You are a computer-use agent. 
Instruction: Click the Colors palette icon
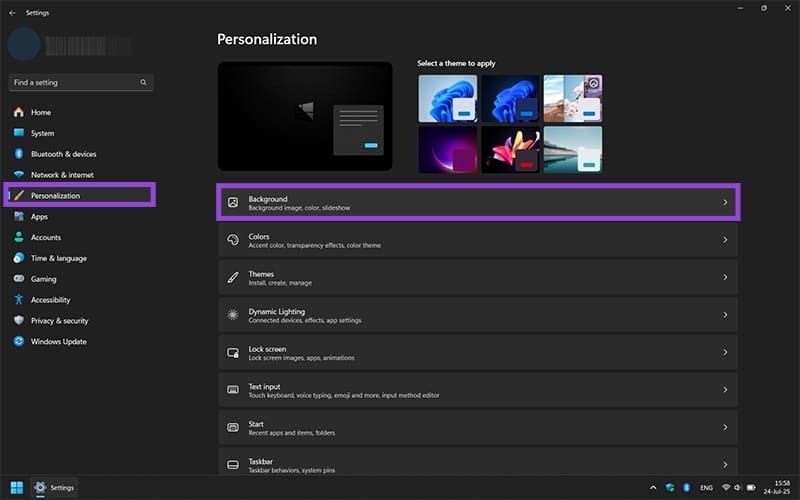pos(233,240)
